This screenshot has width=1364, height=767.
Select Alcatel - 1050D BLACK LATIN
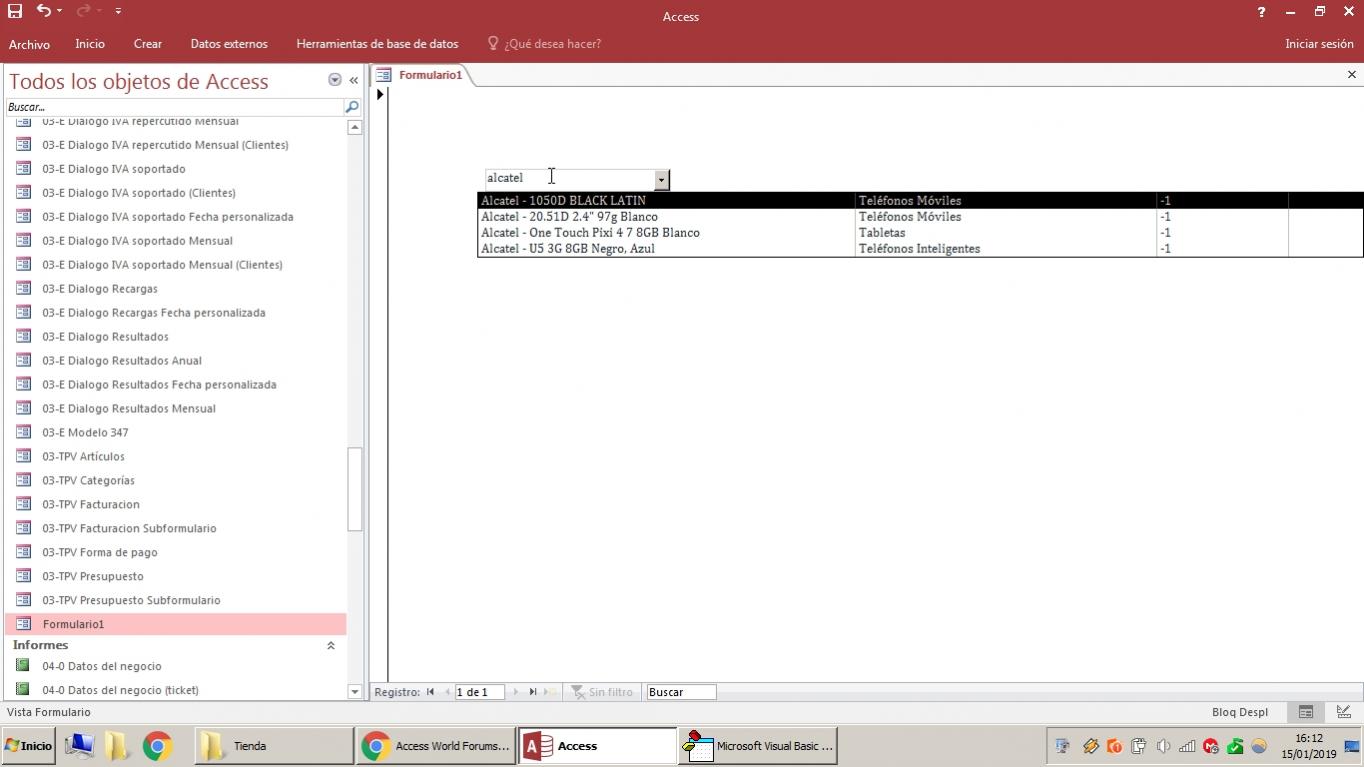click(667, 201)
